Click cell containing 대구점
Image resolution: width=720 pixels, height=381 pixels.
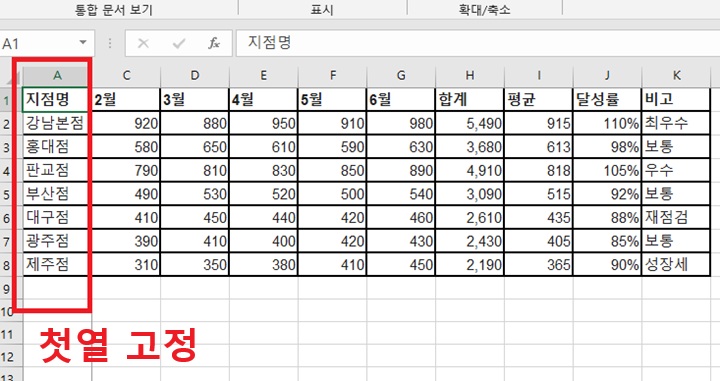57,218
